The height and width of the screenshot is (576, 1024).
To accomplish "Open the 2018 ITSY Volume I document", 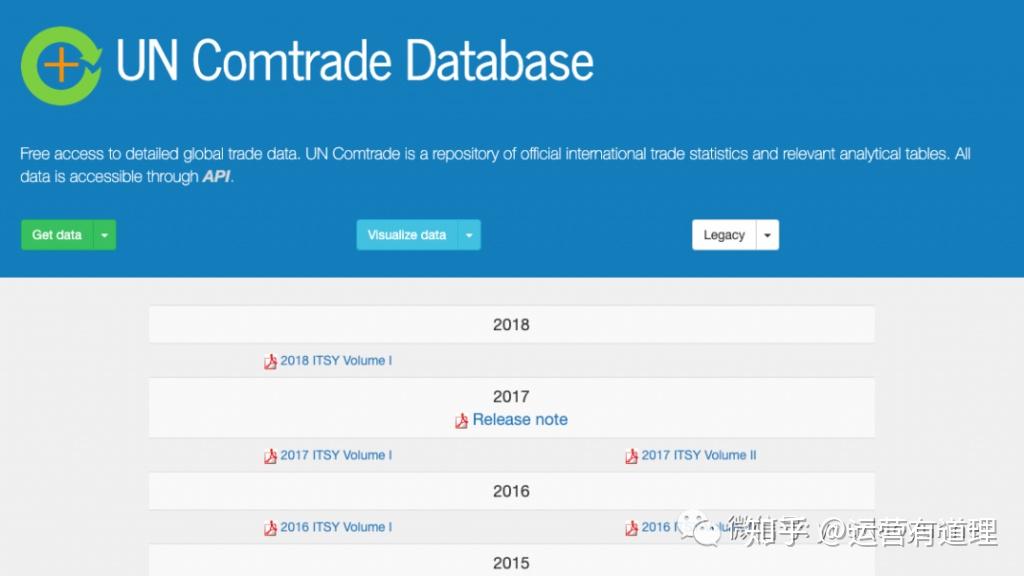I will [334, 360].
